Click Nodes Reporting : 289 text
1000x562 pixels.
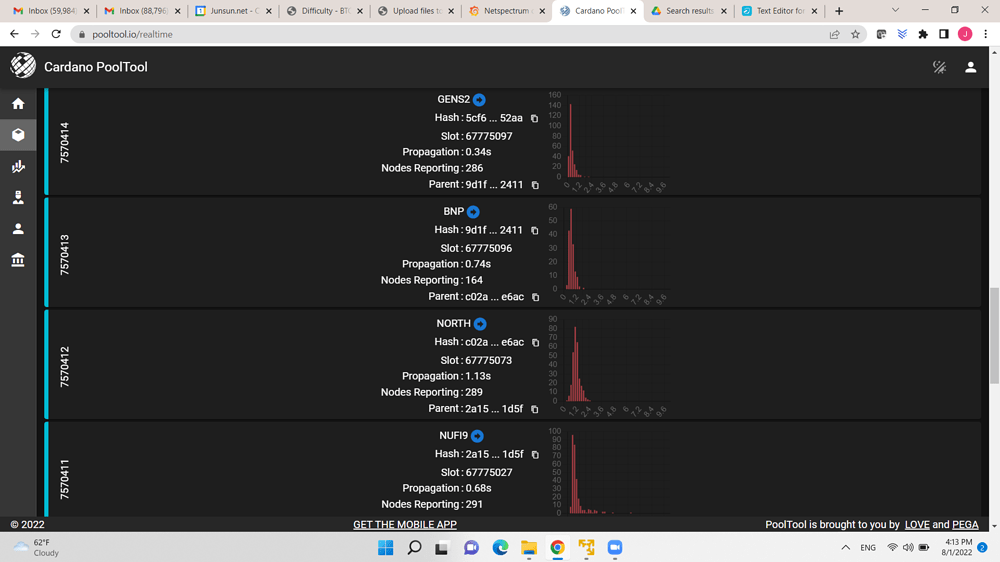tap(432, 392)
